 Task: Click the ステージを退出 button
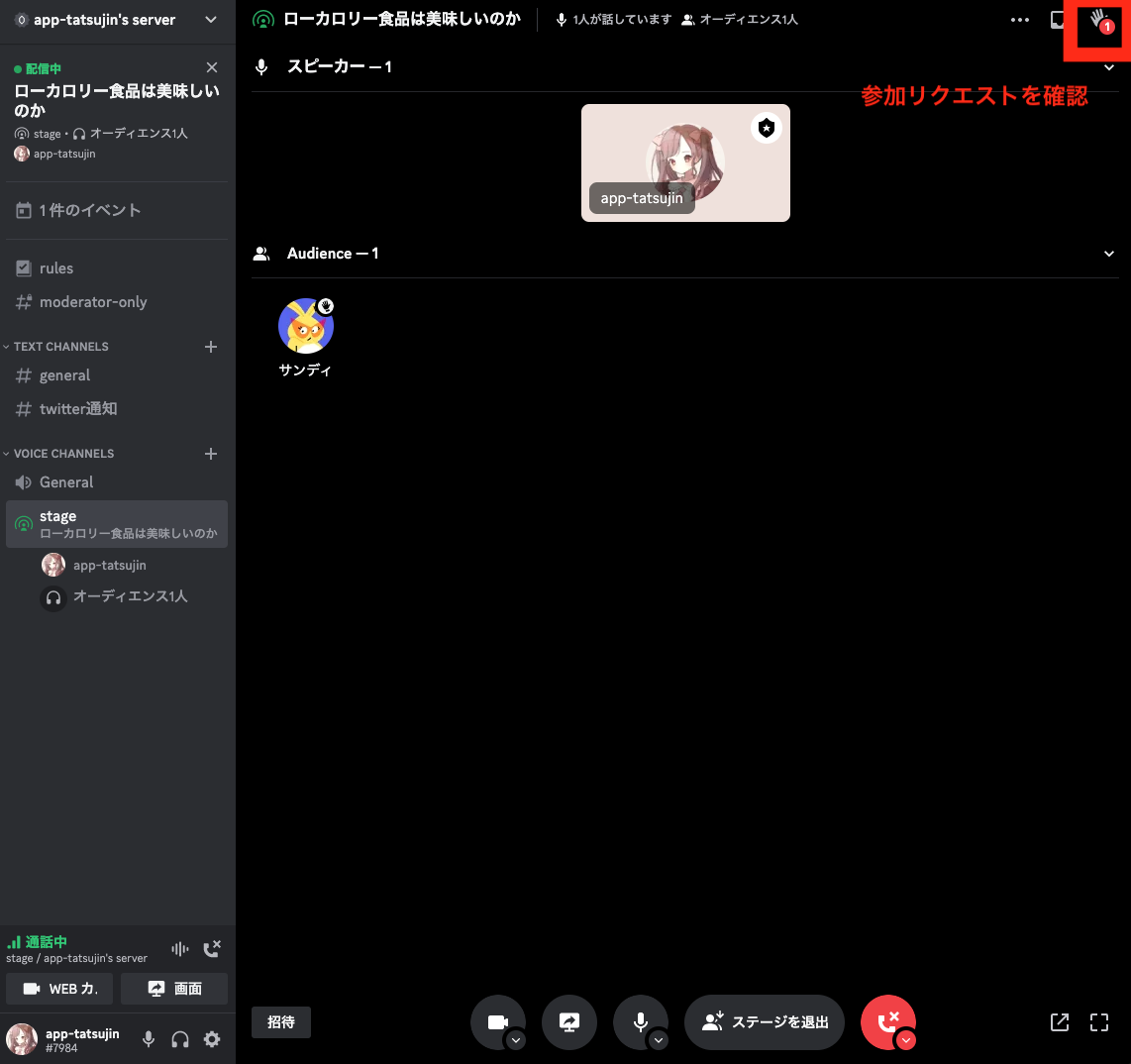765,1021
